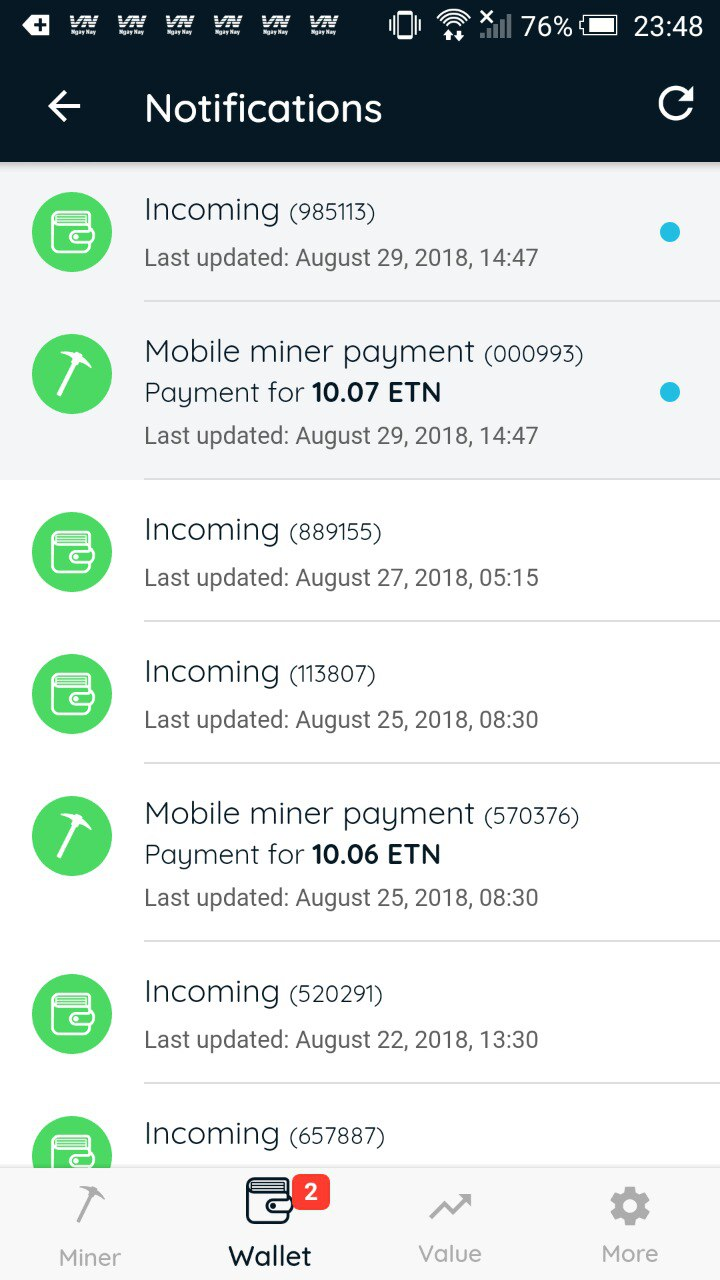This screenshot has width=720, height=1280.
Task: Tap the back arrow in header
Action: (x=64, y=107)
